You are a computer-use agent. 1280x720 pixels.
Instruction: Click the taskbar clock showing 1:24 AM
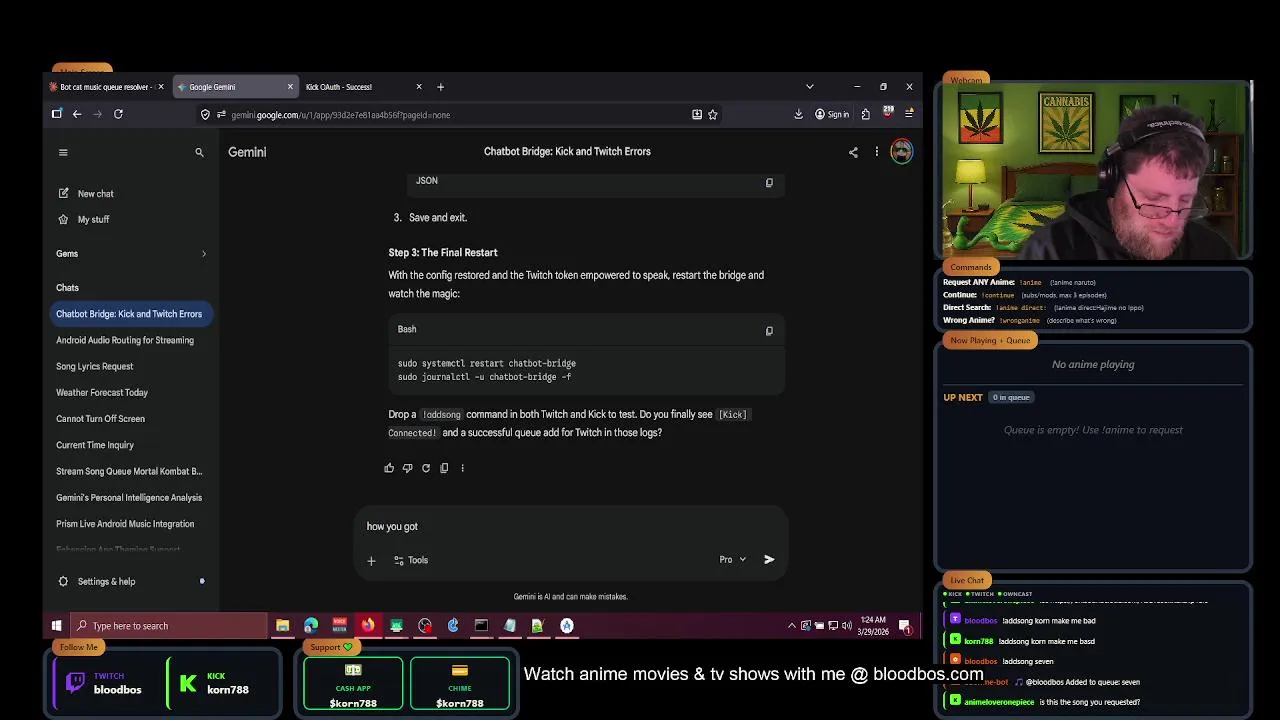[874, 626]
